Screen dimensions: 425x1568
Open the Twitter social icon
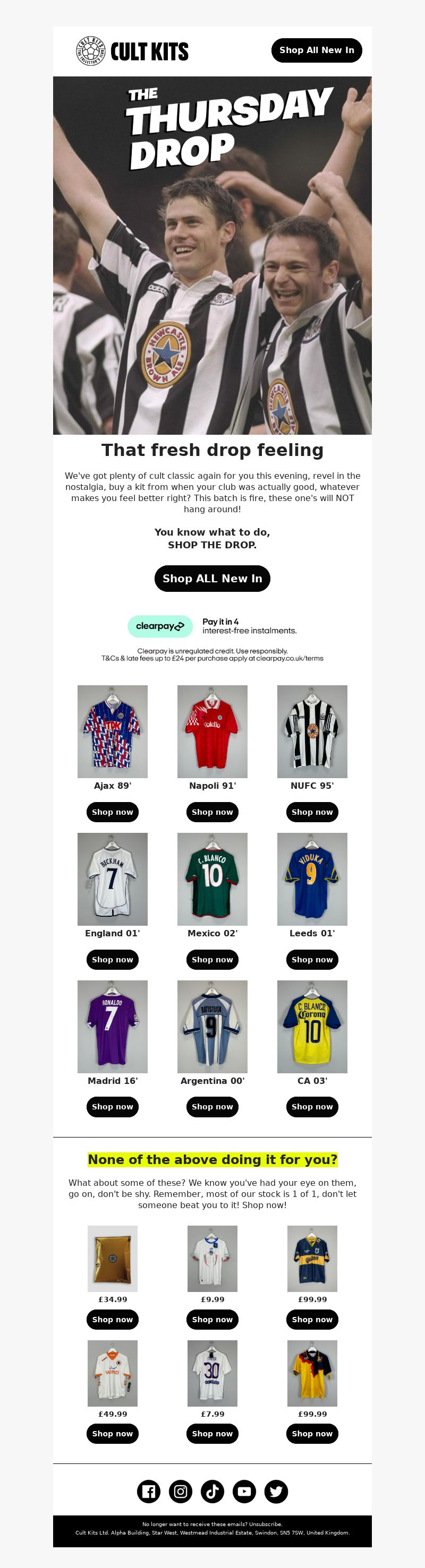(276, 1491)
